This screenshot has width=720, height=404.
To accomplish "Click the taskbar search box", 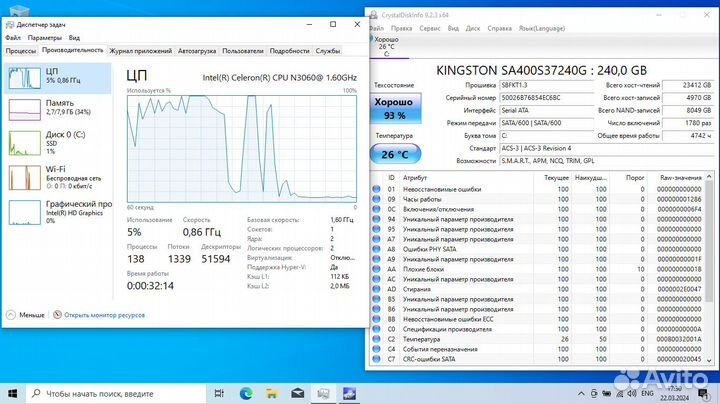I will (x=116, y=393).
